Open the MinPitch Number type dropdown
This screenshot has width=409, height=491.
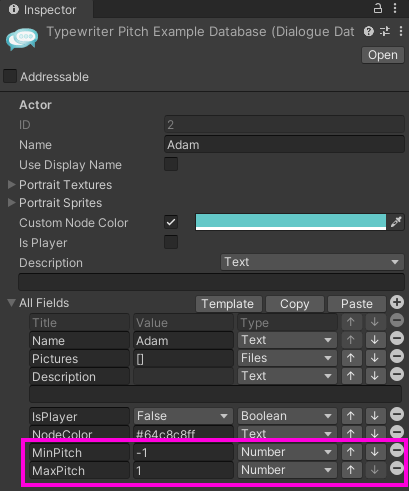(x=287, y=452)
